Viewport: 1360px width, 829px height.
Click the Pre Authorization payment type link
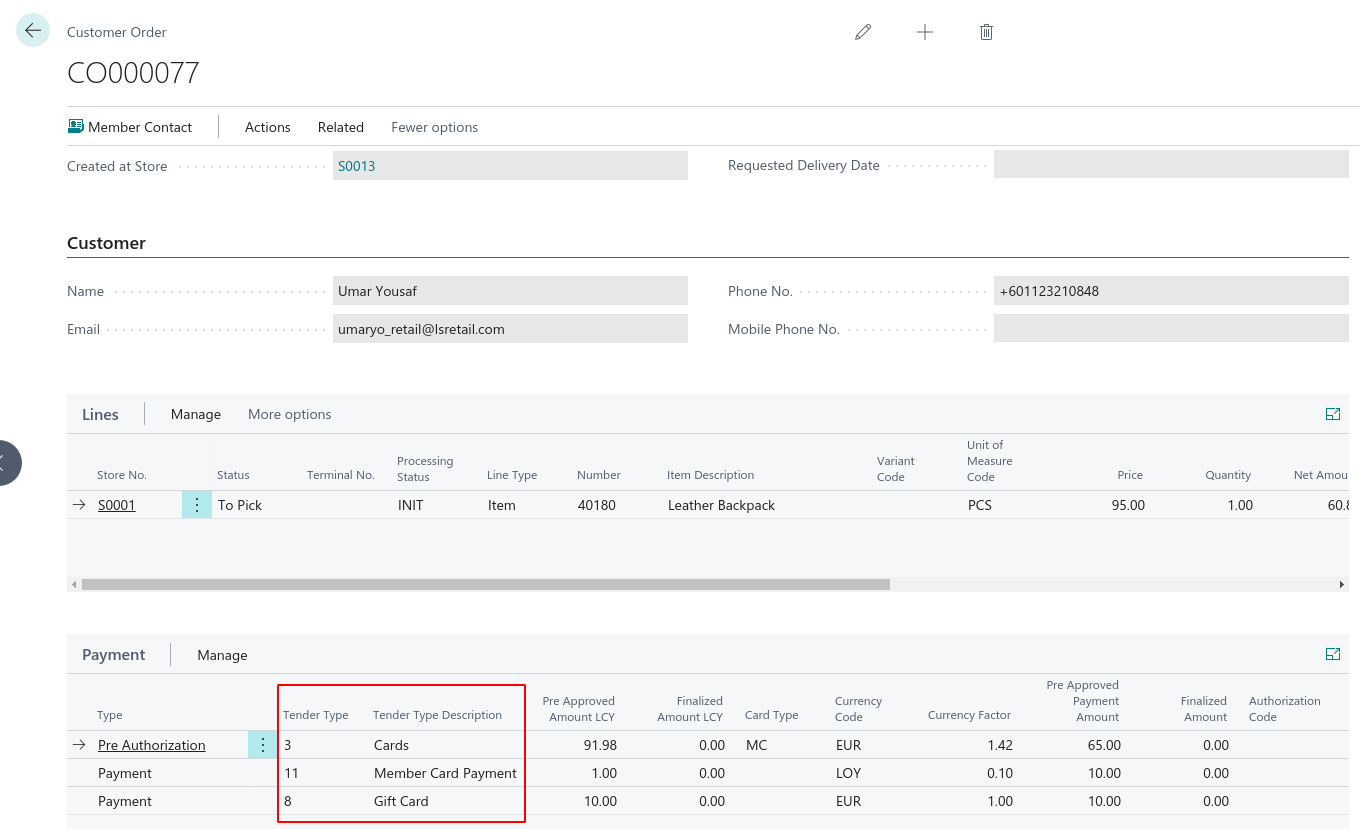tap(151, 745)
